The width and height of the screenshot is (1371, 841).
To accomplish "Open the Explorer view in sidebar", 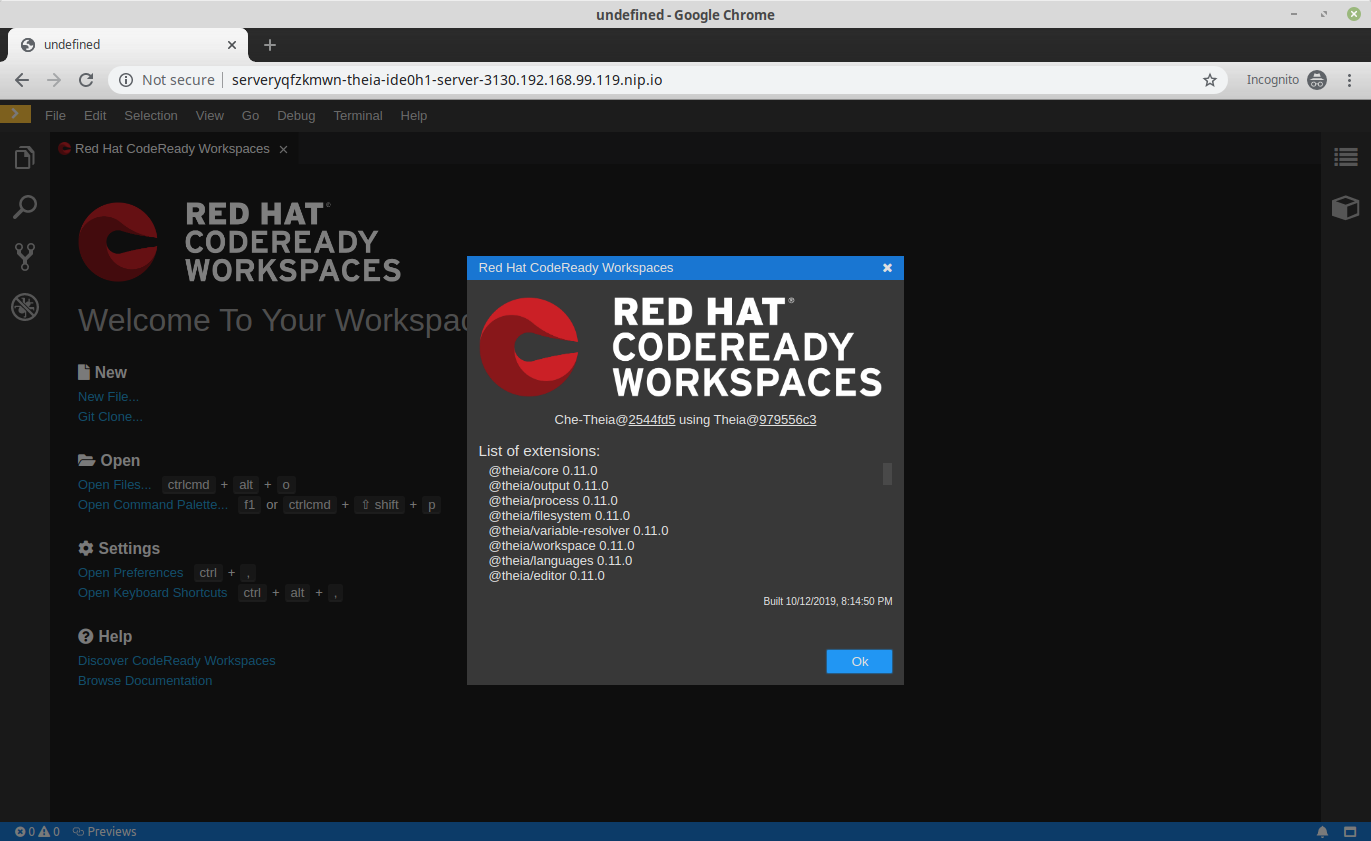I will tap(24, 157).
